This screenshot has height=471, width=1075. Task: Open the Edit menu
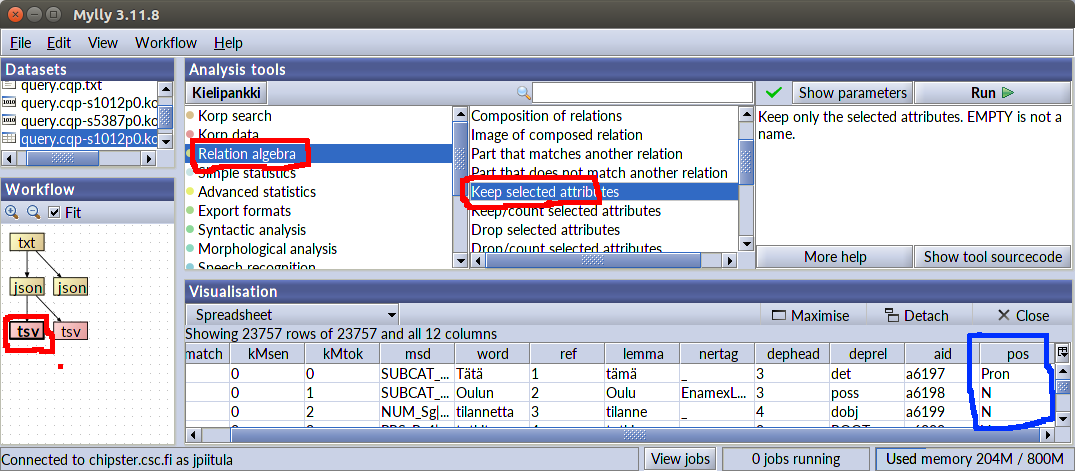pyautogui.click(x=59, y=43)
